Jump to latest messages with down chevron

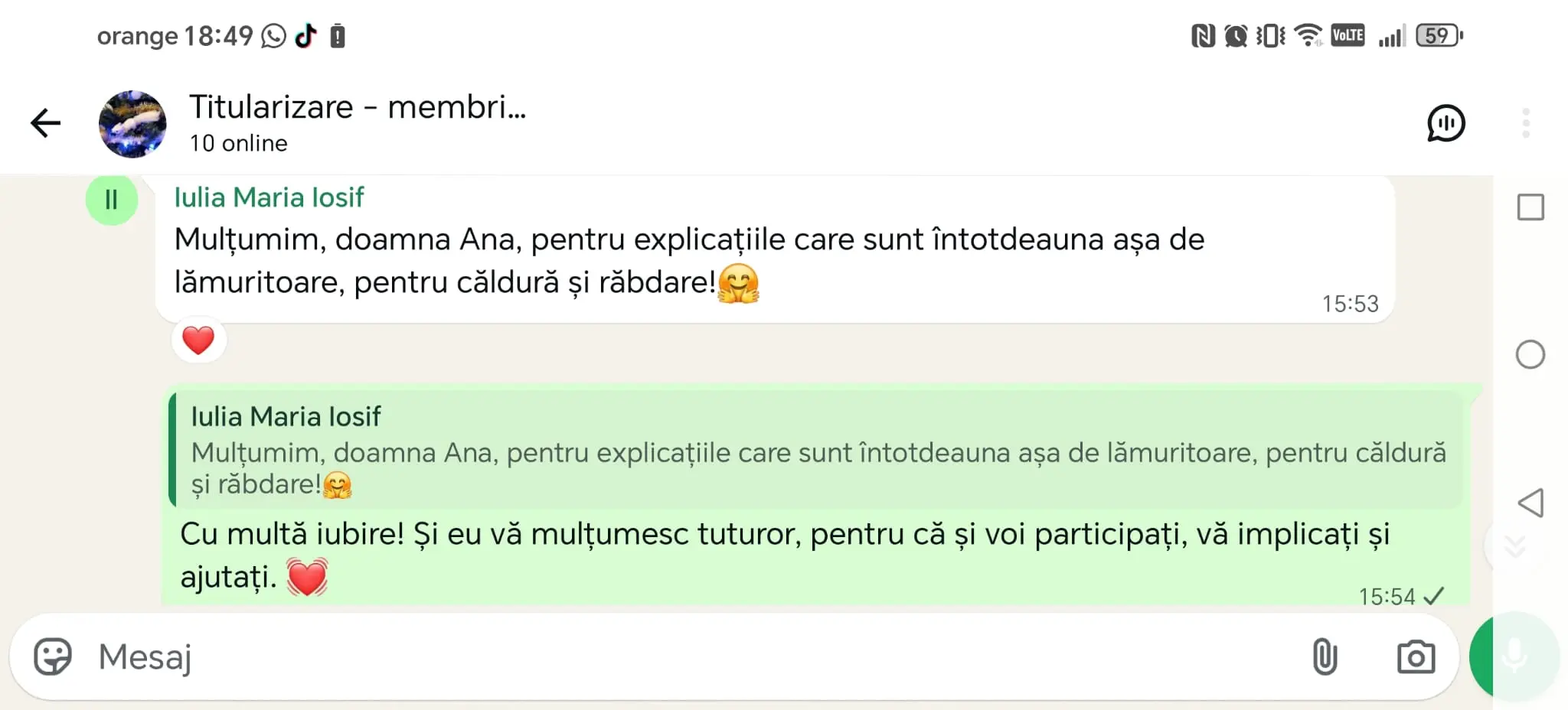(1514, 546)
